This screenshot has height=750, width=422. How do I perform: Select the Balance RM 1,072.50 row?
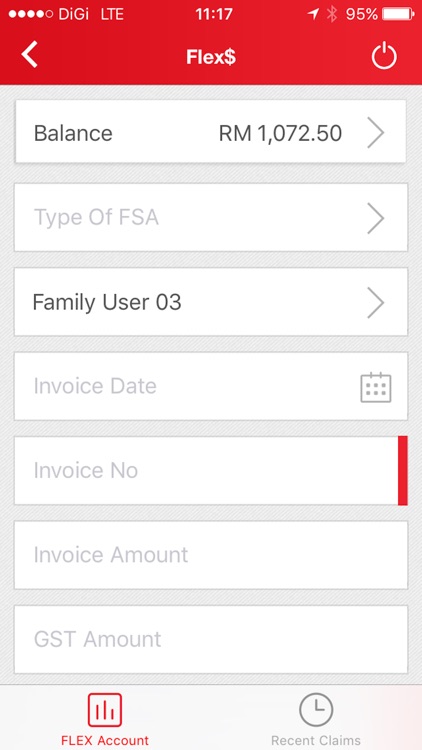[x=211, y=132]
